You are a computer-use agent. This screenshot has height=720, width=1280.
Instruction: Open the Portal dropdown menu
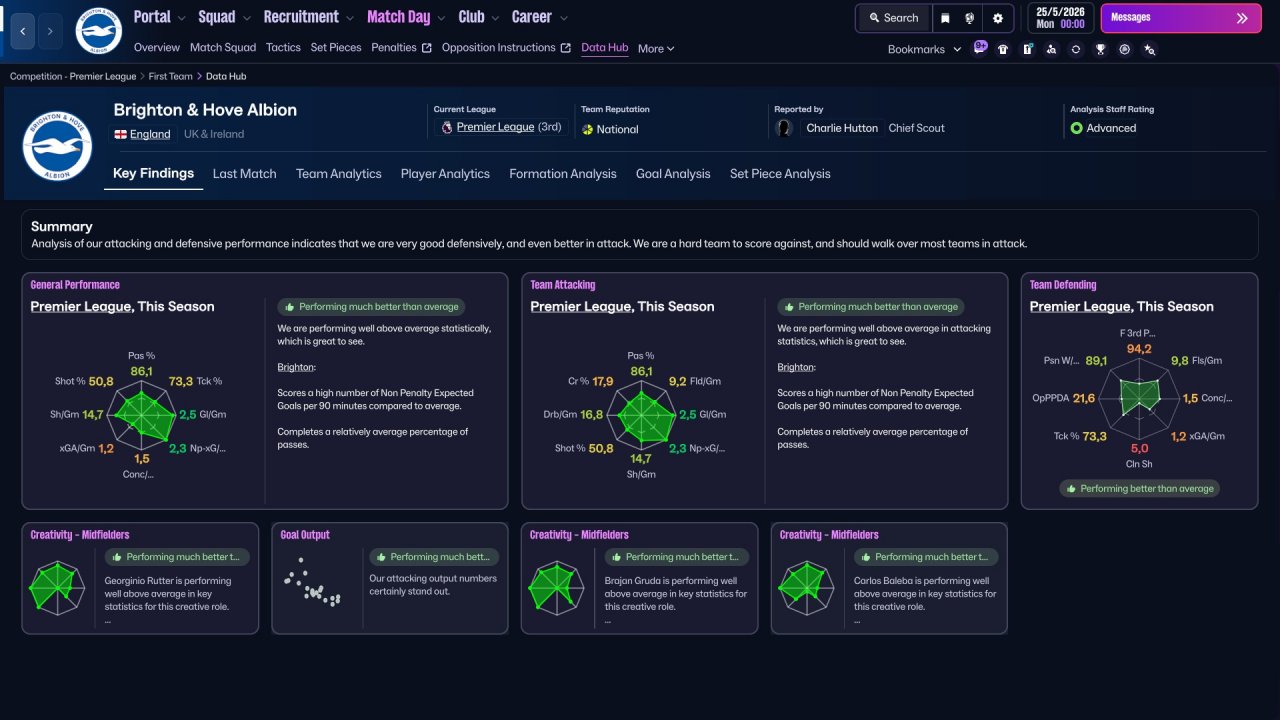coord(160,17)
